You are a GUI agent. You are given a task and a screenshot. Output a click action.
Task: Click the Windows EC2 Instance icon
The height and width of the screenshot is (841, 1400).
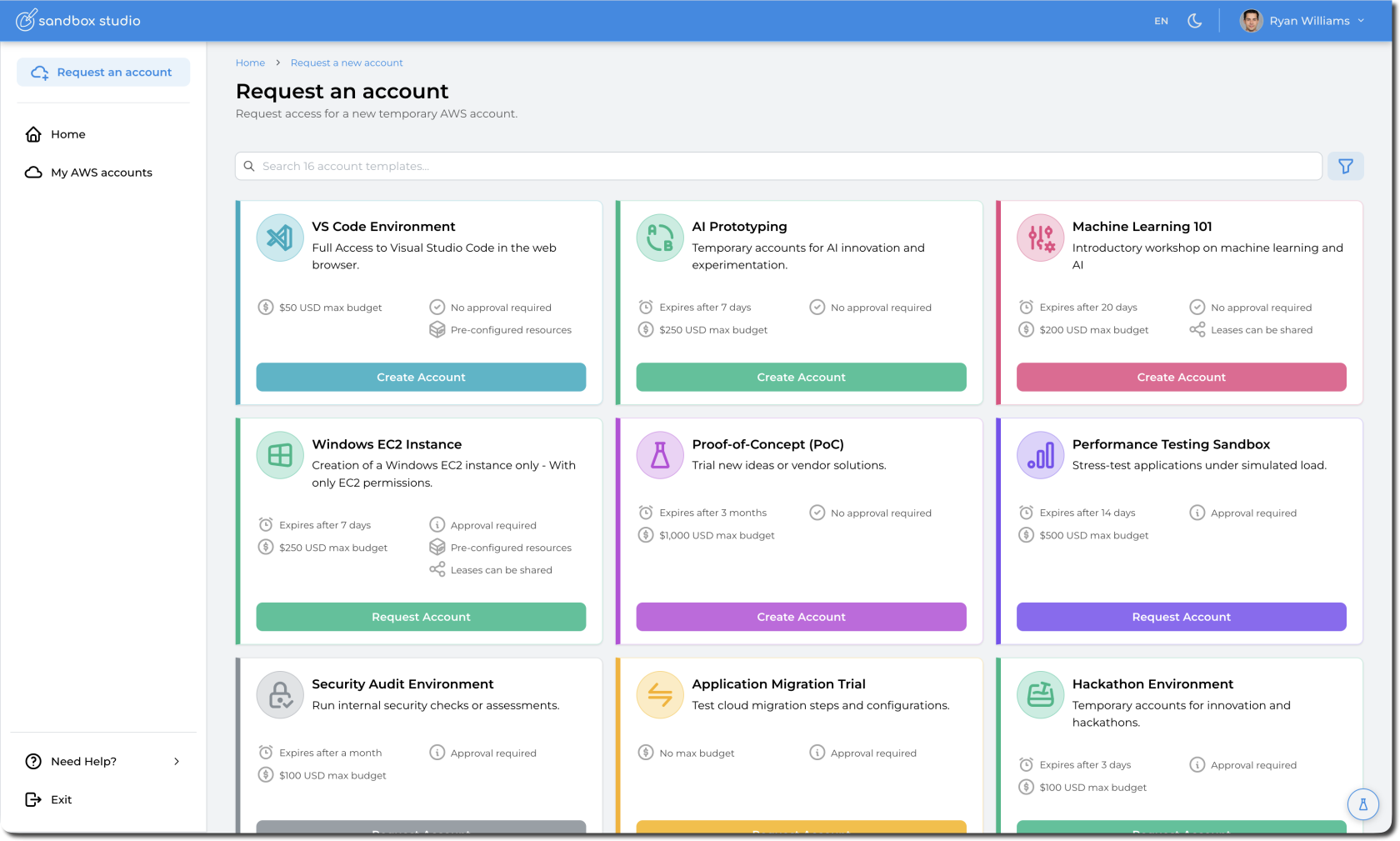click(280, 455)
